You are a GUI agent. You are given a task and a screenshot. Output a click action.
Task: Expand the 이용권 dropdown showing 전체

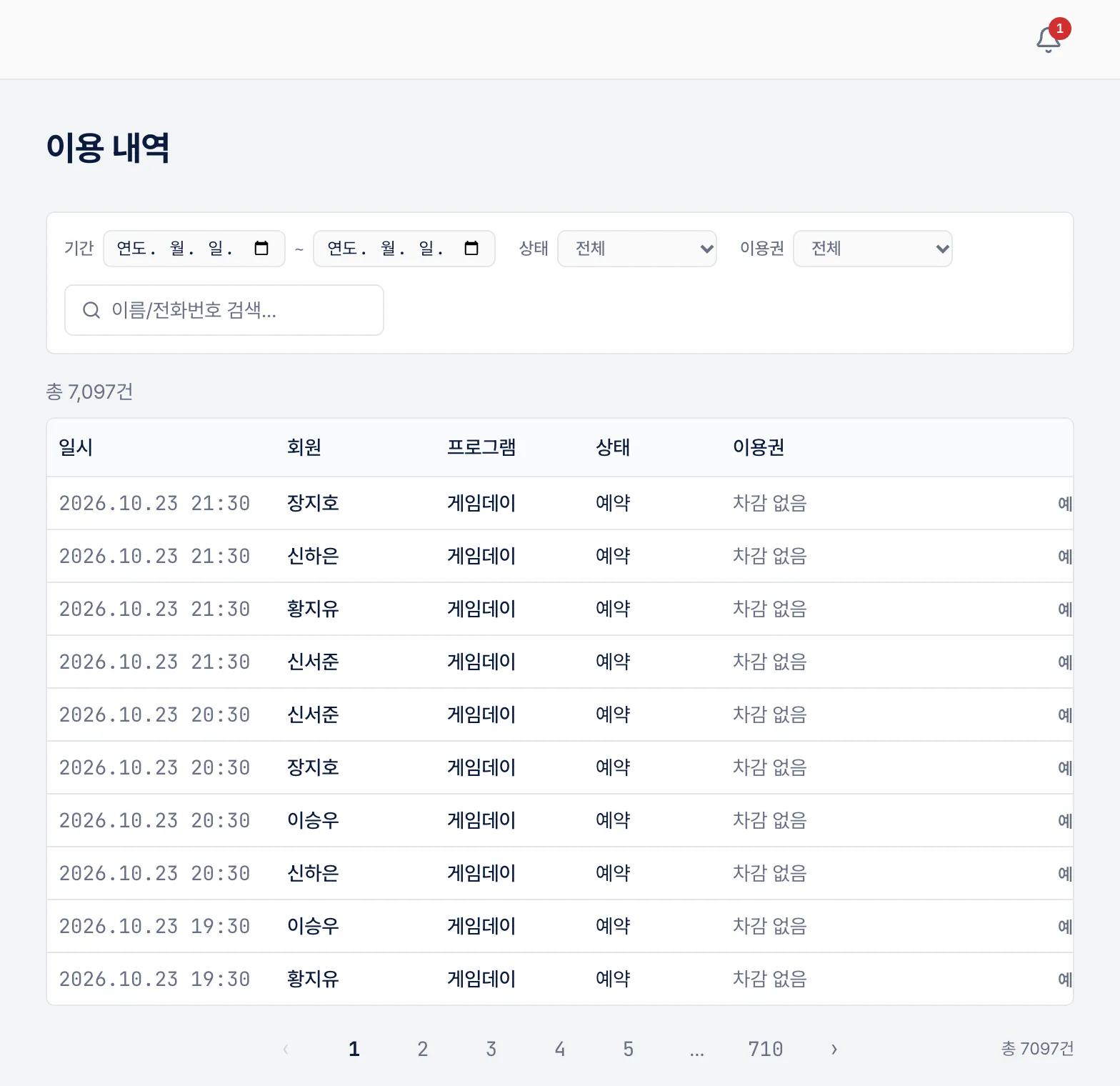(873, 249)
